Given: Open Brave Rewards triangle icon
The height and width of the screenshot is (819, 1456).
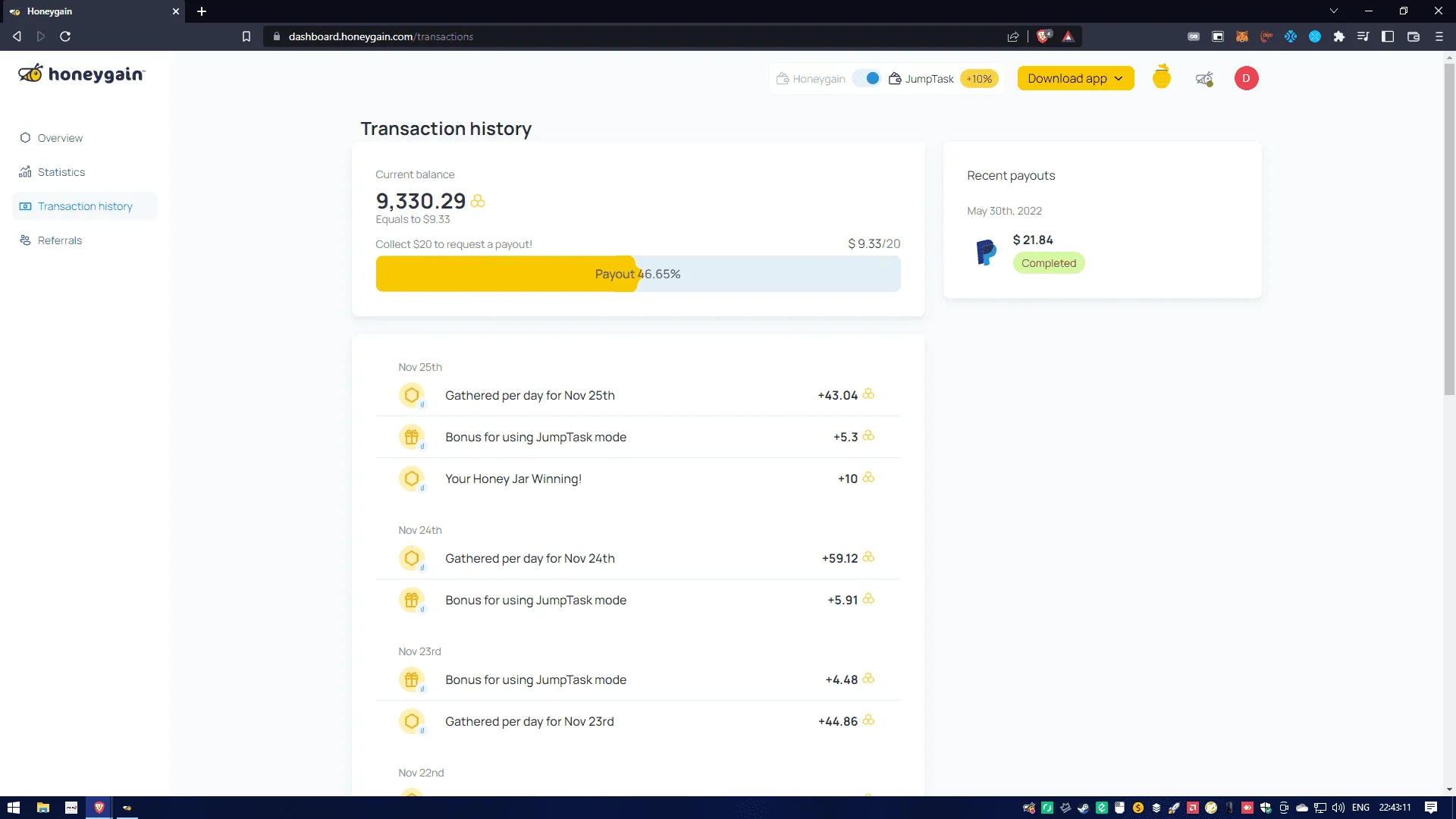Looking at the screenshot, I should tap(1068, 36).
